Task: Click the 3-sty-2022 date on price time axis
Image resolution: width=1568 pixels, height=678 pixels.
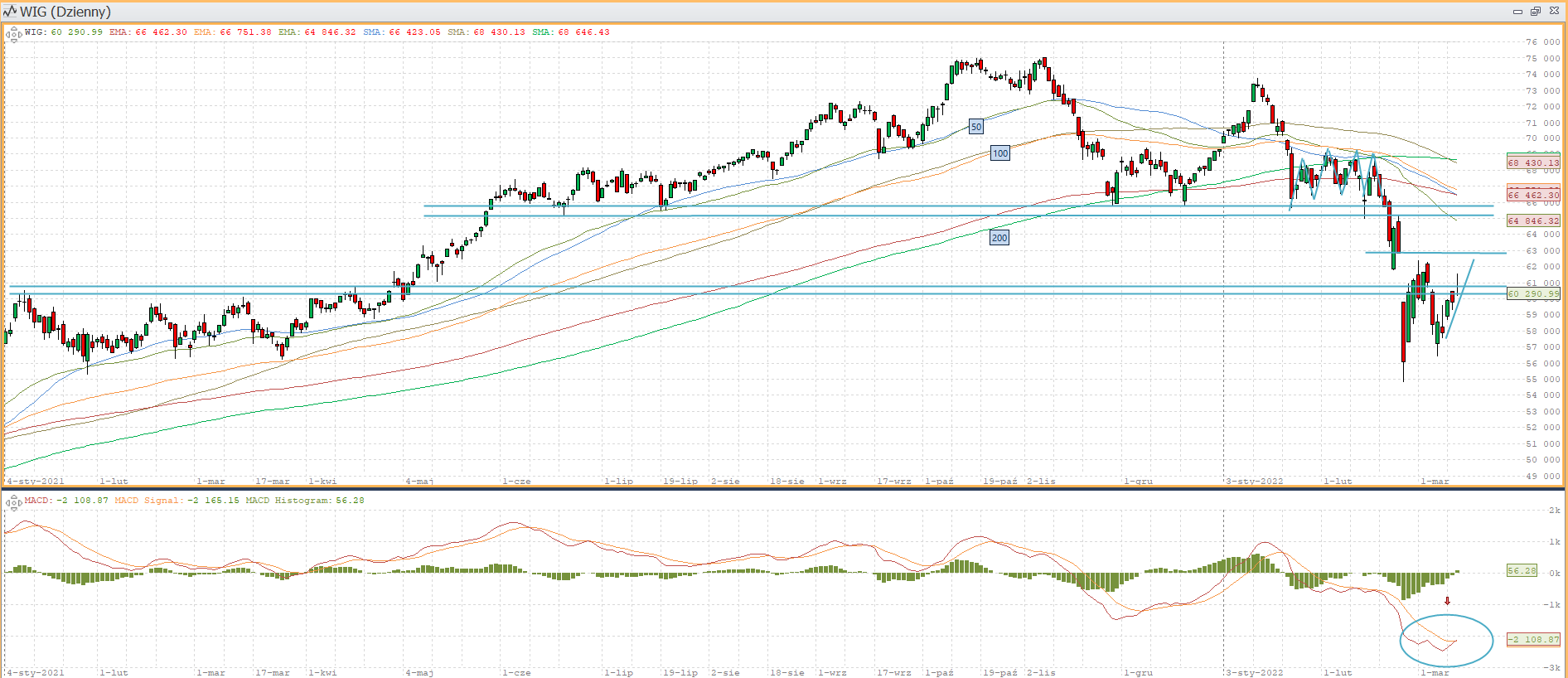Action: 1254,481
